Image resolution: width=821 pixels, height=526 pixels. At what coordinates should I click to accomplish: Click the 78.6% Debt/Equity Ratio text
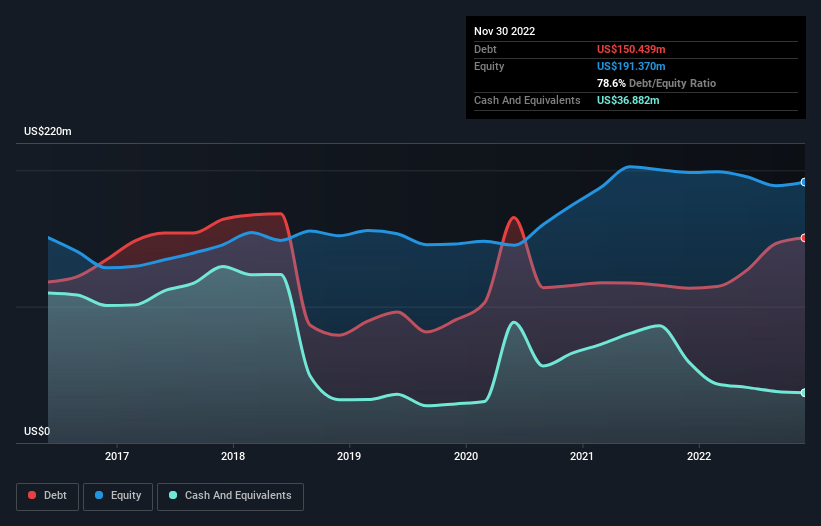click(x=656, y=83)
